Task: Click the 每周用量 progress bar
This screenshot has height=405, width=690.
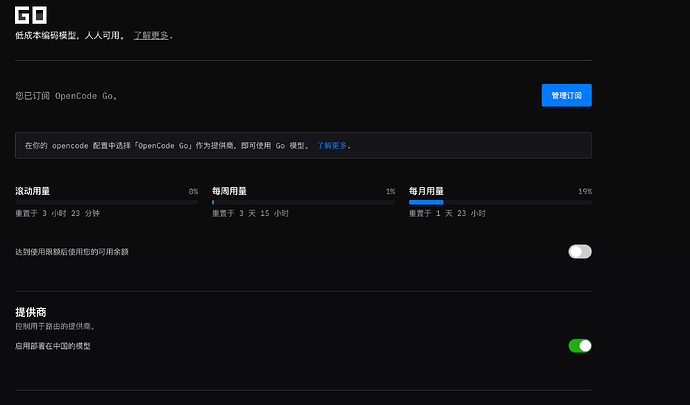Action: tap(303, 202)
